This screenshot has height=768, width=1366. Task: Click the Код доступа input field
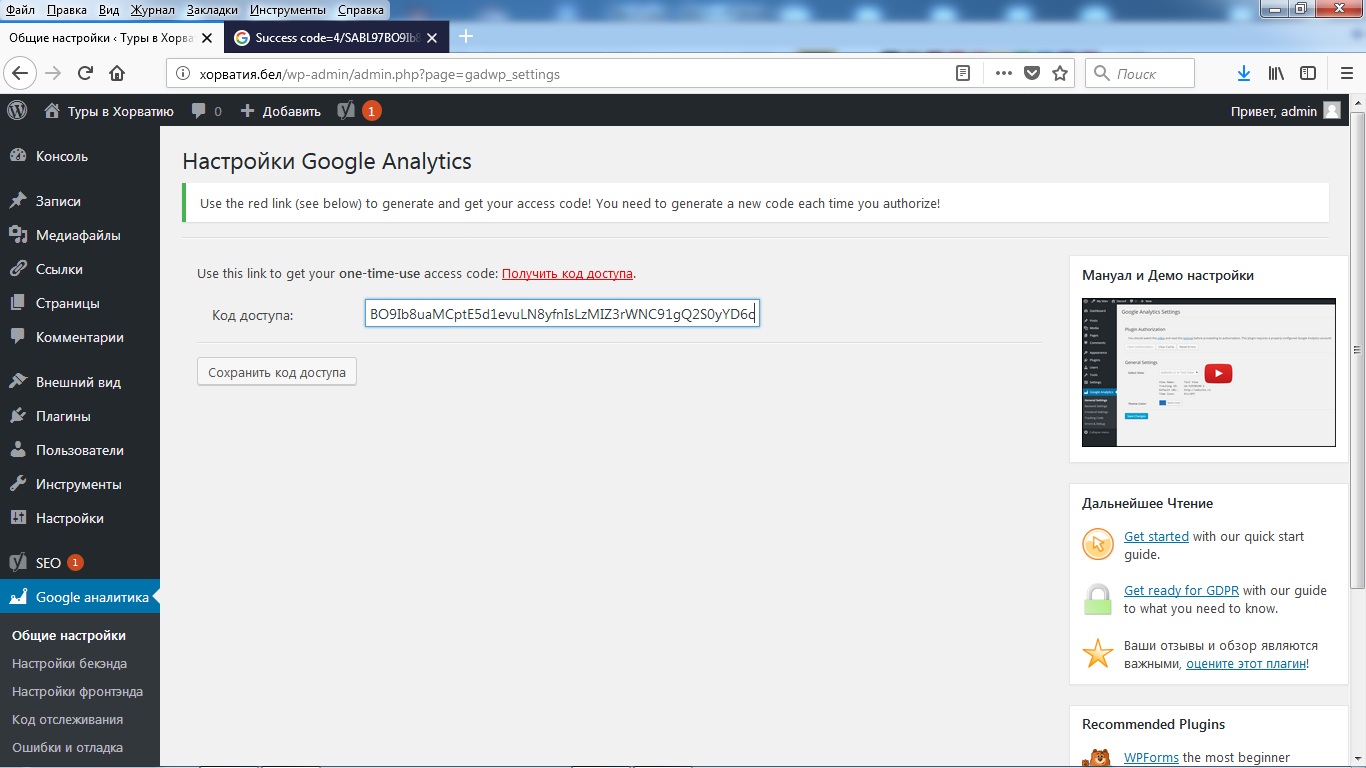[x=562, y=315]
